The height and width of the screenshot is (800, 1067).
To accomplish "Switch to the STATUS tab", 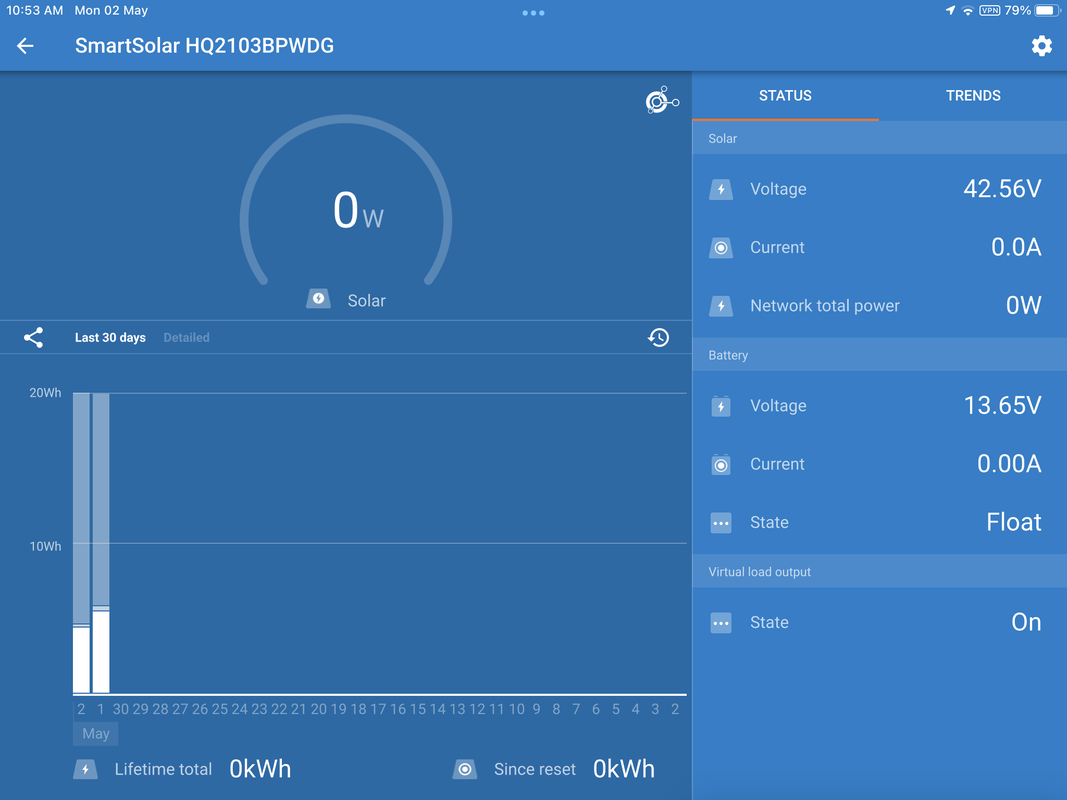I will pos(785,96).
